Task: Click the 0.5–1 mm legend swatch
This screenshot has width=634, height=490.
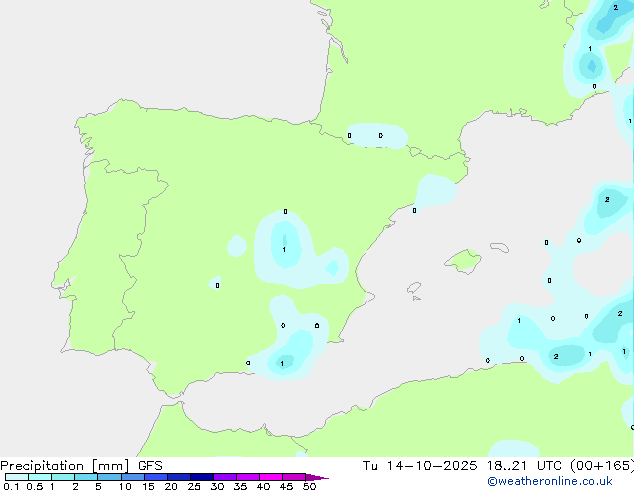Action: [40, 477]
